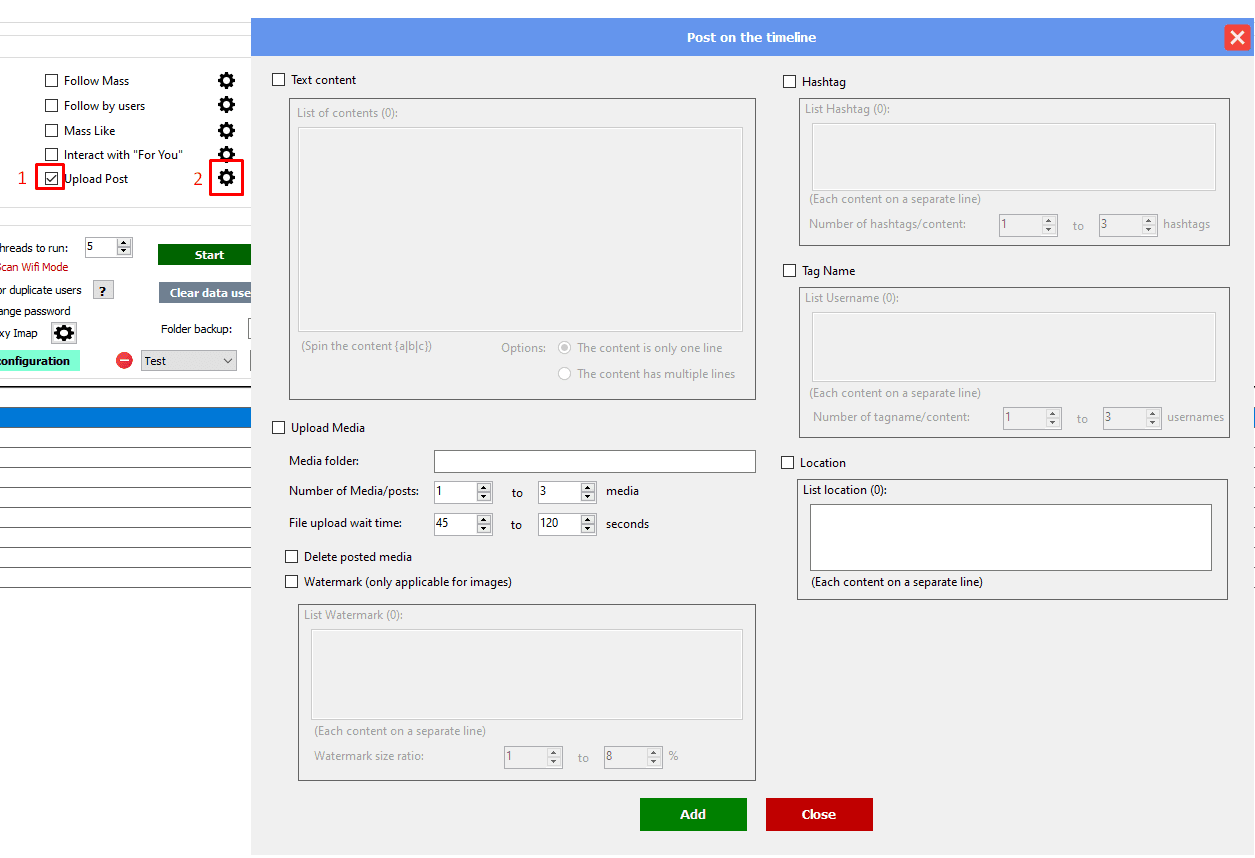Click the Scan Wifi Mode red text
Screen dimensions: 1255x858
tap(34, 267)
